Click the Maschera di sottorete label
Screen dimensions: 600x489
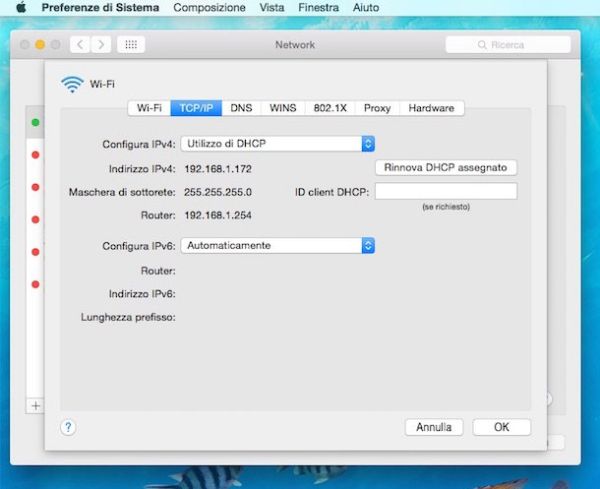coord(122,192)
